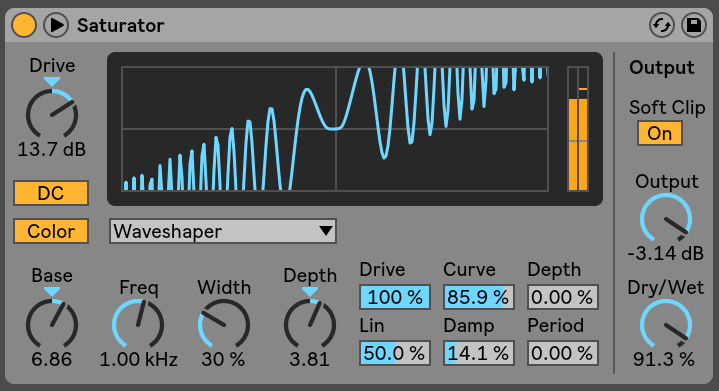Click the Width knob

[224, 324]
